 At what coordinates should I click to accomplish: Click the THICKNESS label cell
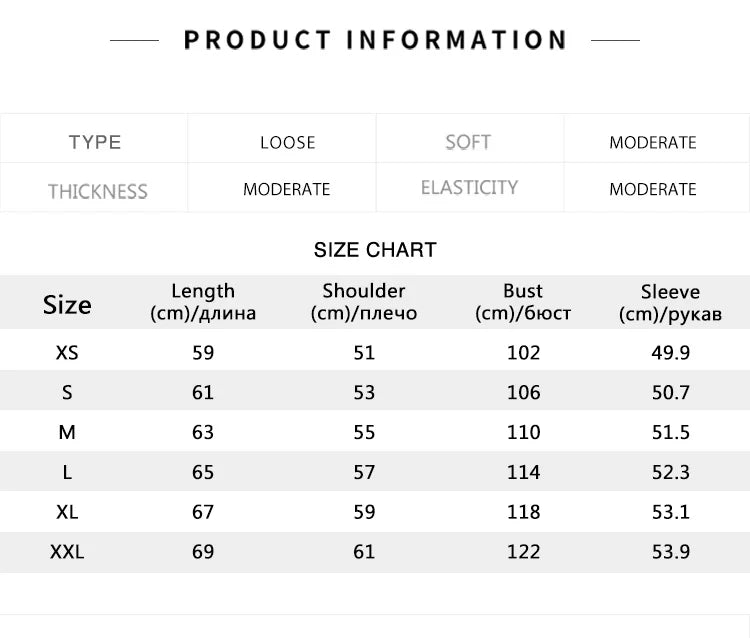tap(97, 190)
